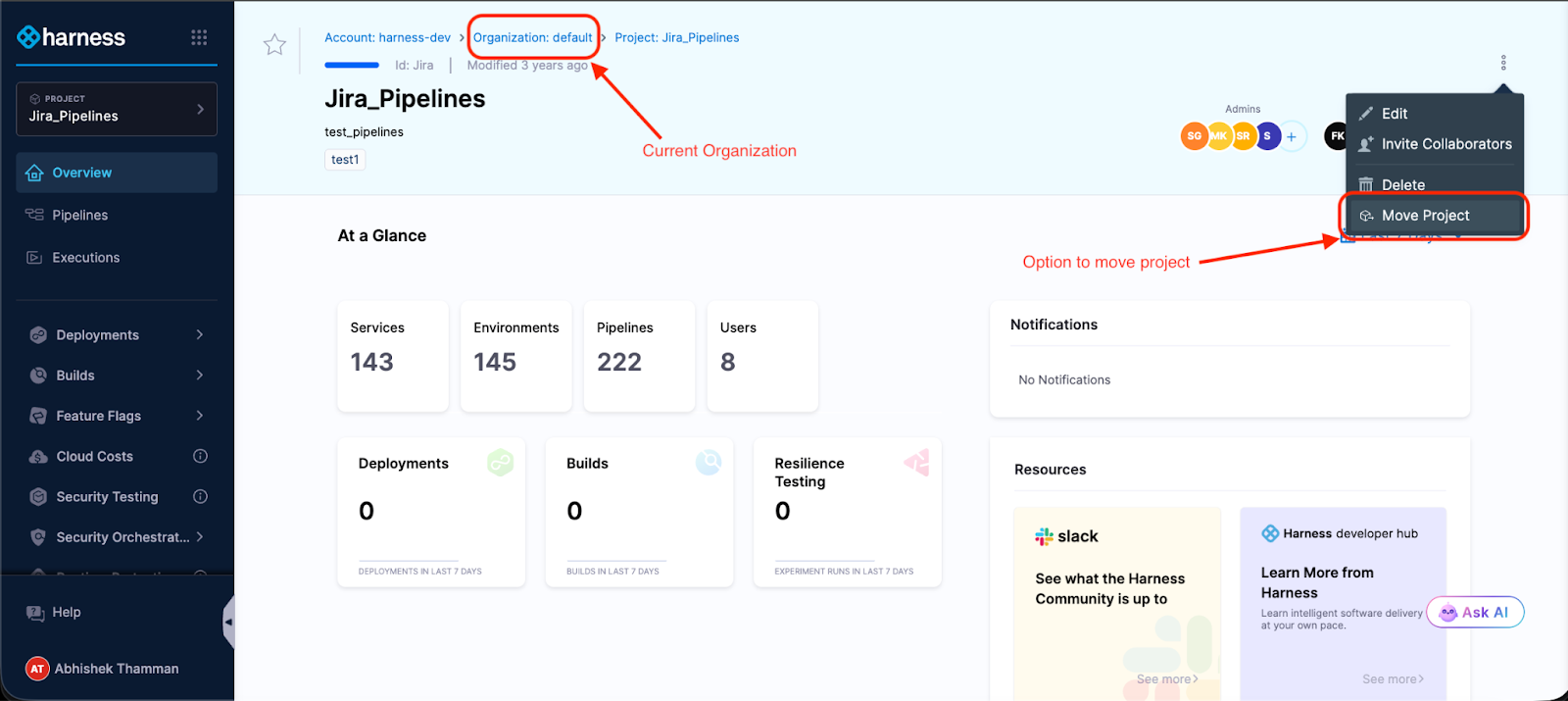Expand the Feature Flags module chevron

tap(200, 415)
